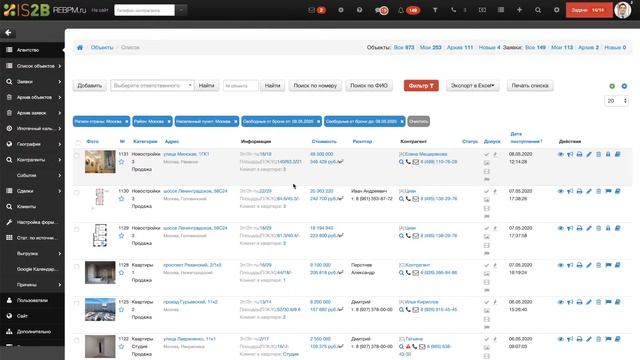Toggle favorite star for object 1122
The width and height of the screenshot is (640, 360).
pos(121,347)
